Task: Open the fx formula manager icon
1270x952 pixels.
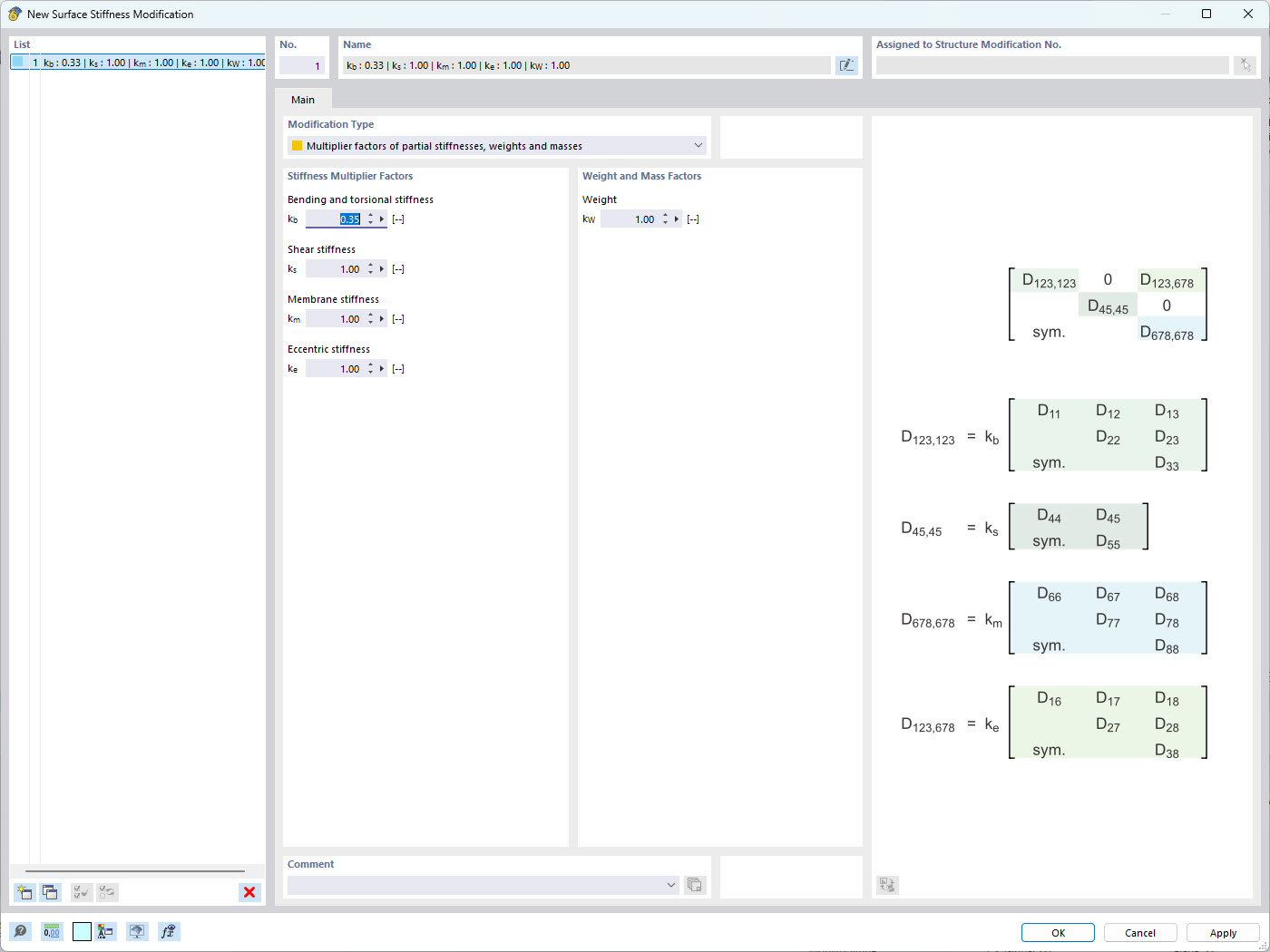Action: (169, 931)
